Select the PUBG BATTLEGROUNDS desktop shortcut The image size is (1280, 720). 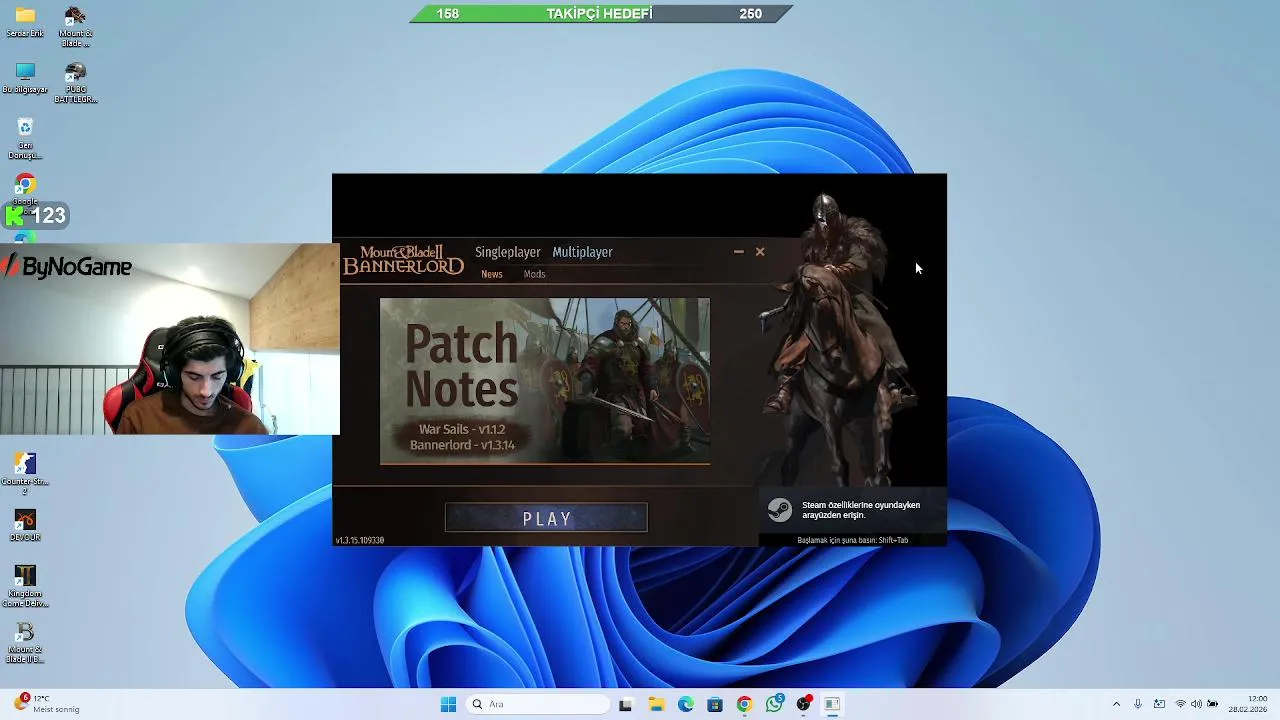click(x=75, y=83)
